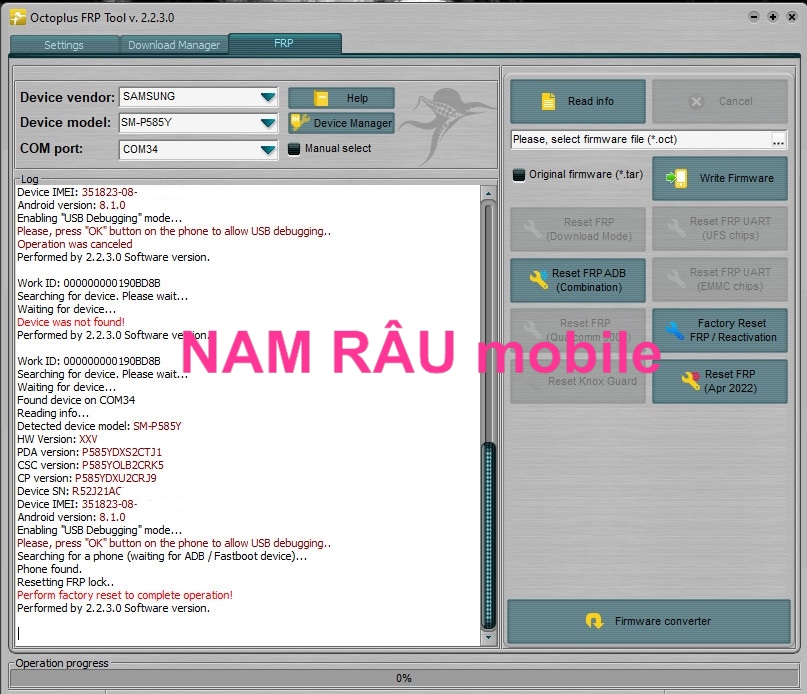Click the Firmware converter arrow icon
This screenshot has width=807, height=694.
pyautogui.click(x=594, y=621)
